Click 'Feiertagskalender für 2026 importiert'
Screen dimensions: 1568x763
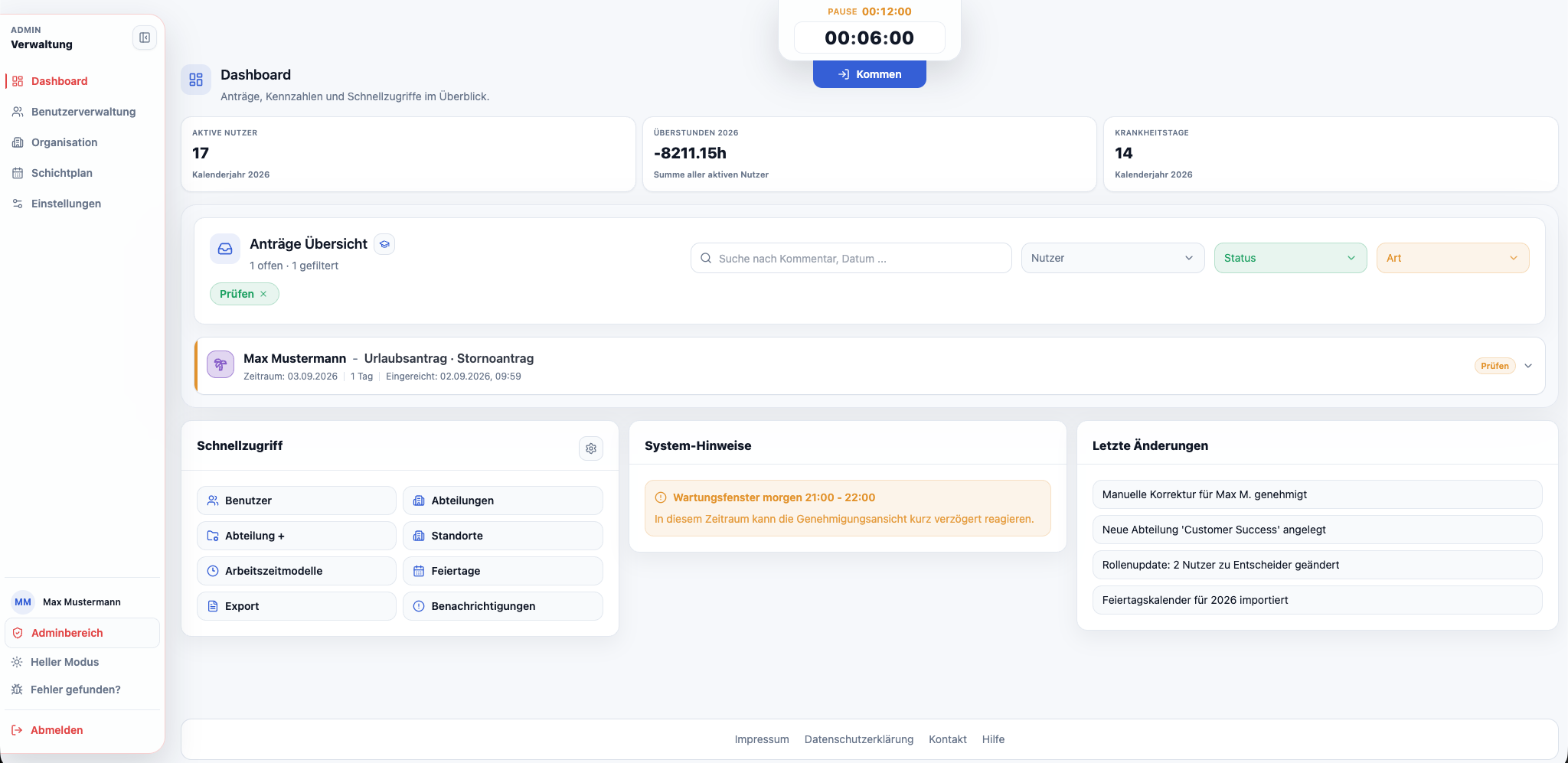tap(1317, 600)
